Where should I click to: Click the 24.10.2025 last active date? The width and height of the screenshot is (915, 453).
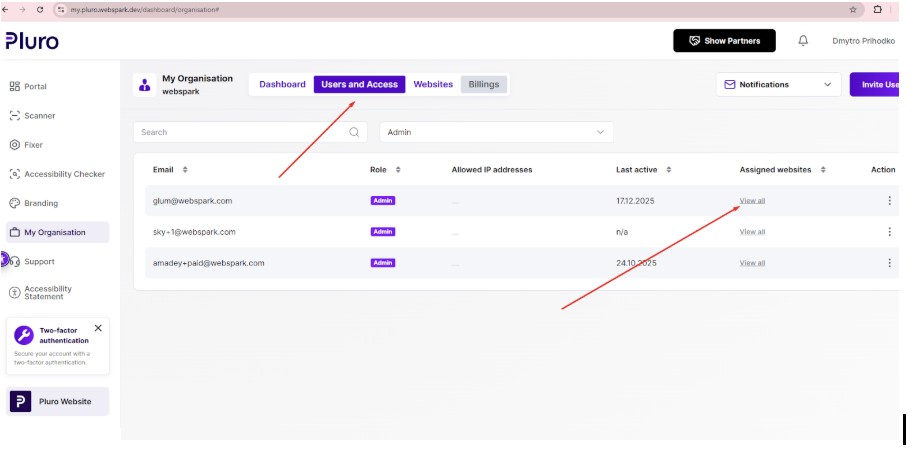(636, 263)
